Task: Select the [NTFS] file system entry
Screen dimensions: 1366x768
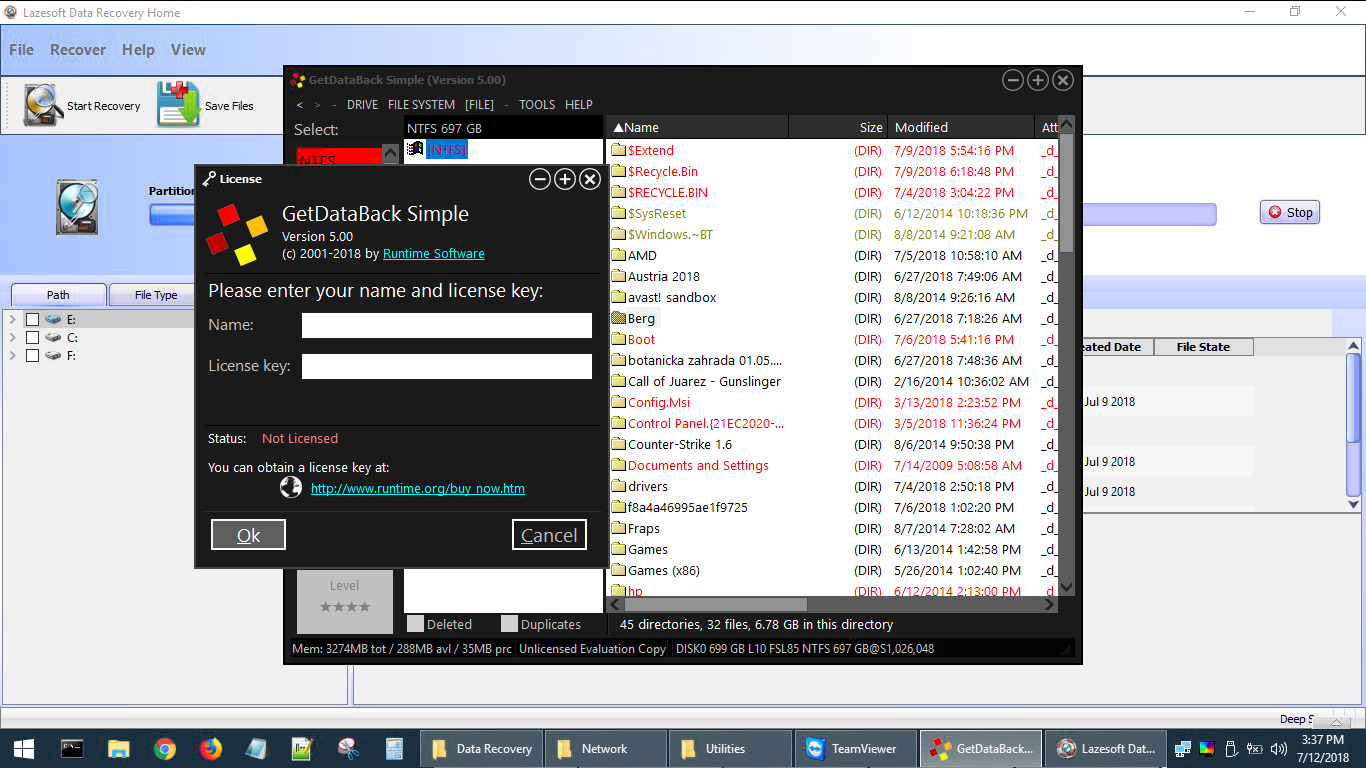Action: coord(446,150)
